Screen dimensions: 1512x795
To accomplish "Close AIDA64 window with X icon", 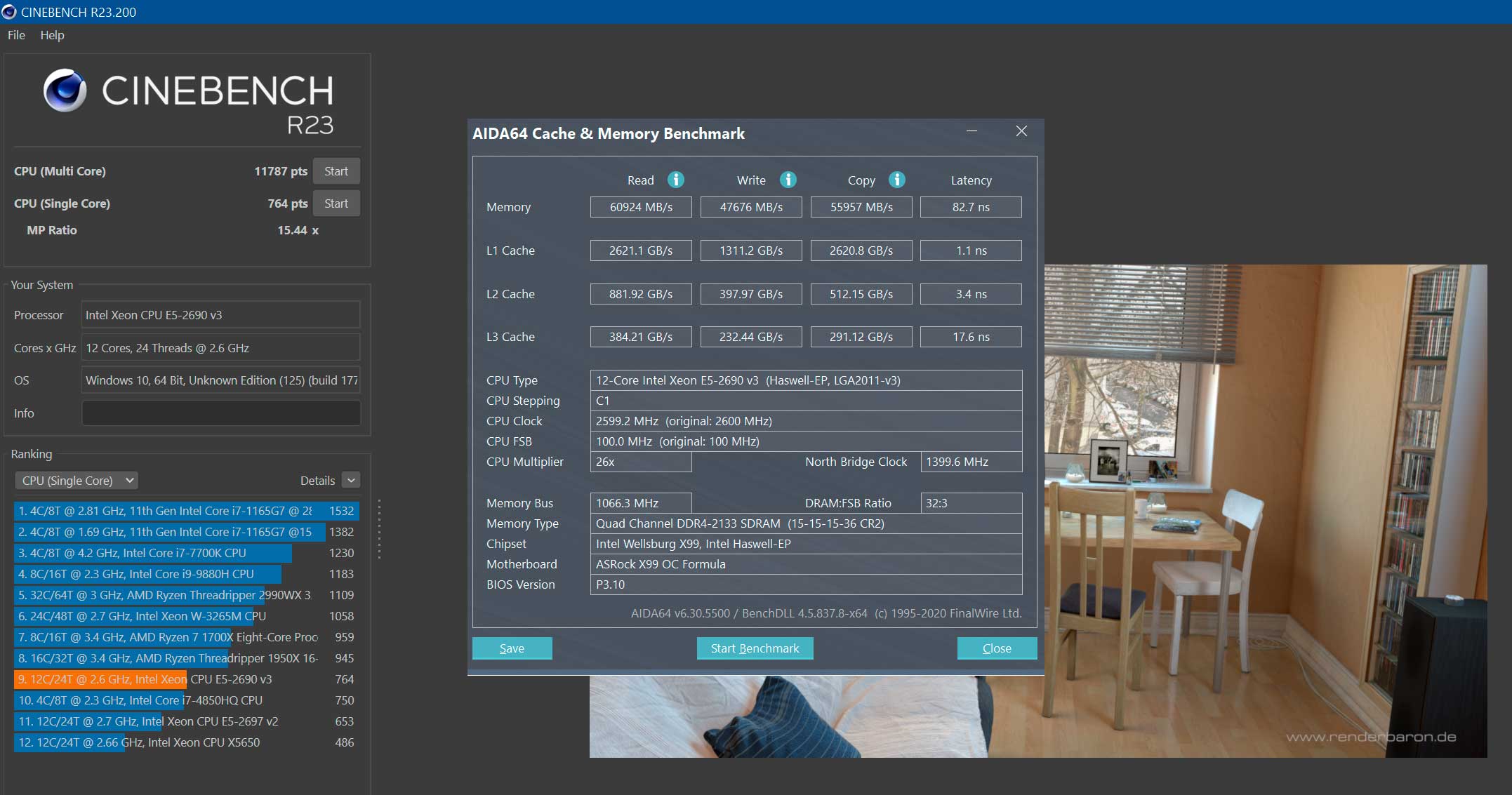I will tap(1021, 131).
